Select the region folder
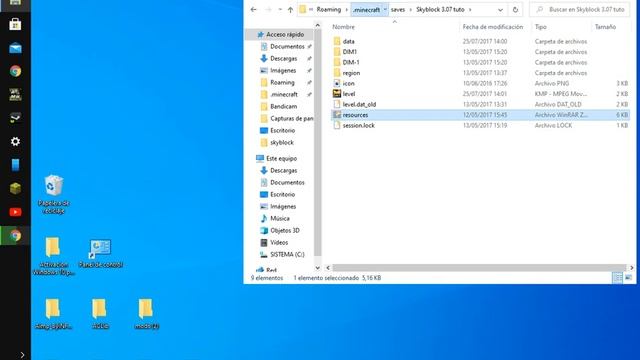640x360 pixels. coord(351,73)
